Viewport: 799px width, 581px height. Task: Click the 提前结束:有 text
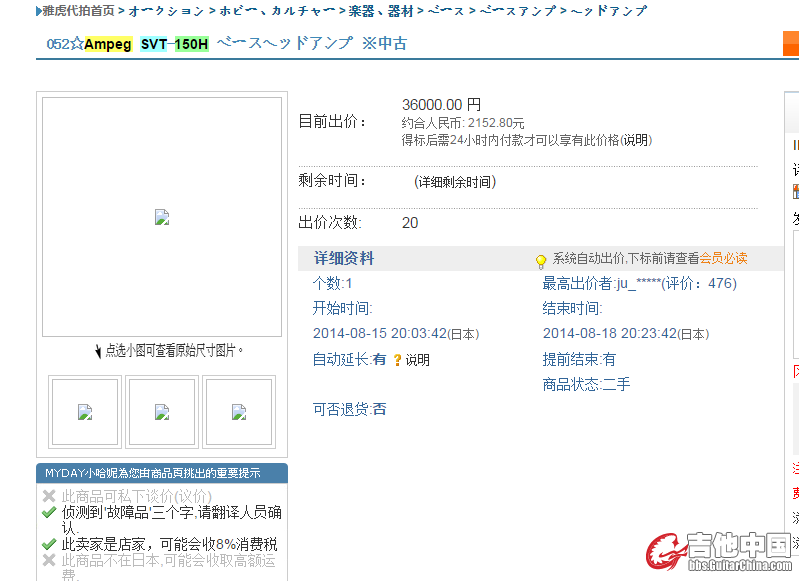click(579, 359)
